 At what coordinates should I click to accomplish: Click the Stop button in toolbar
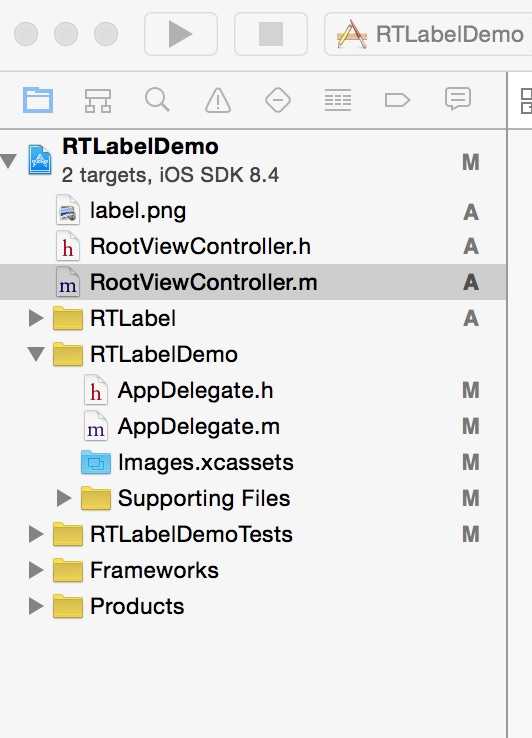271,34
